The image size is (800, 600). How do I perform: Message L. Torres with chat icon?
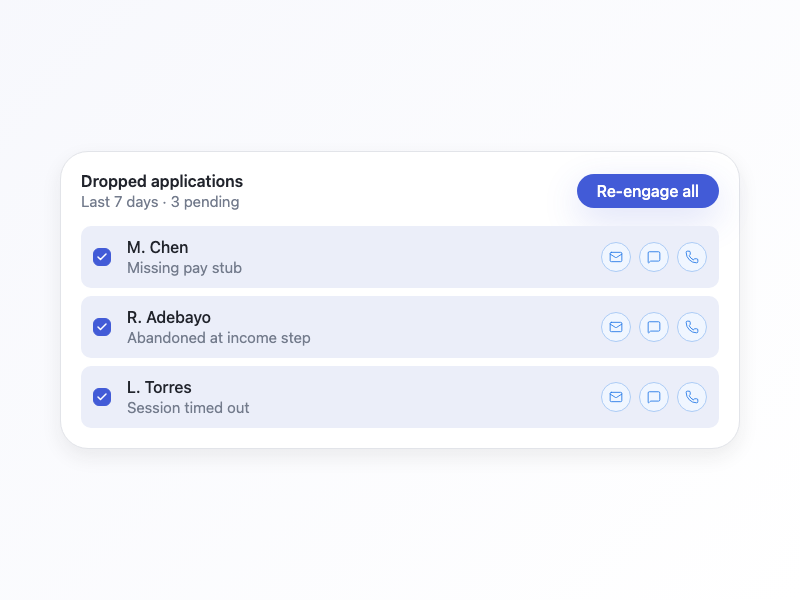click(654, 397)
